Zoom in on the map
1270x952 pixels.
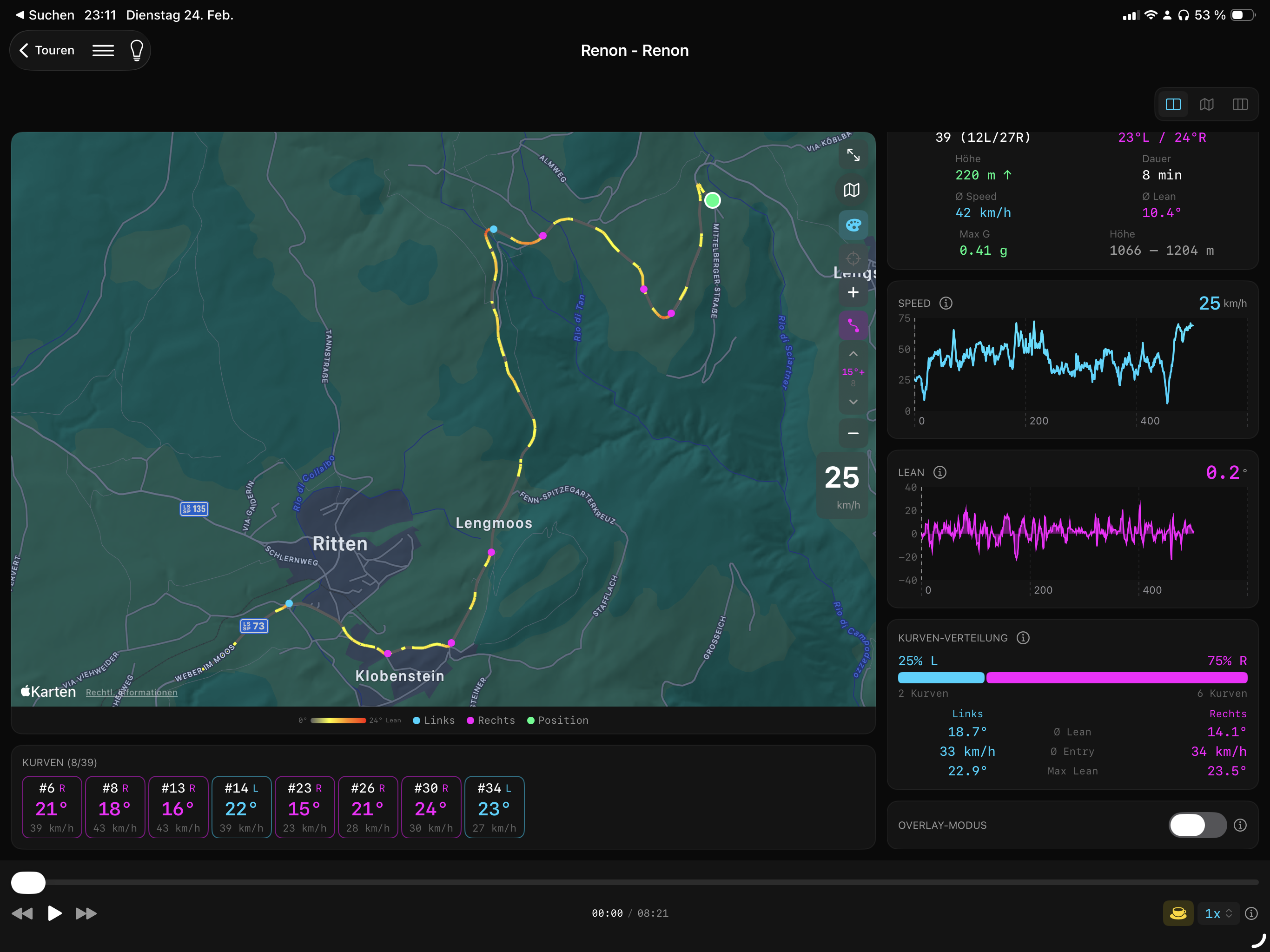853,292
